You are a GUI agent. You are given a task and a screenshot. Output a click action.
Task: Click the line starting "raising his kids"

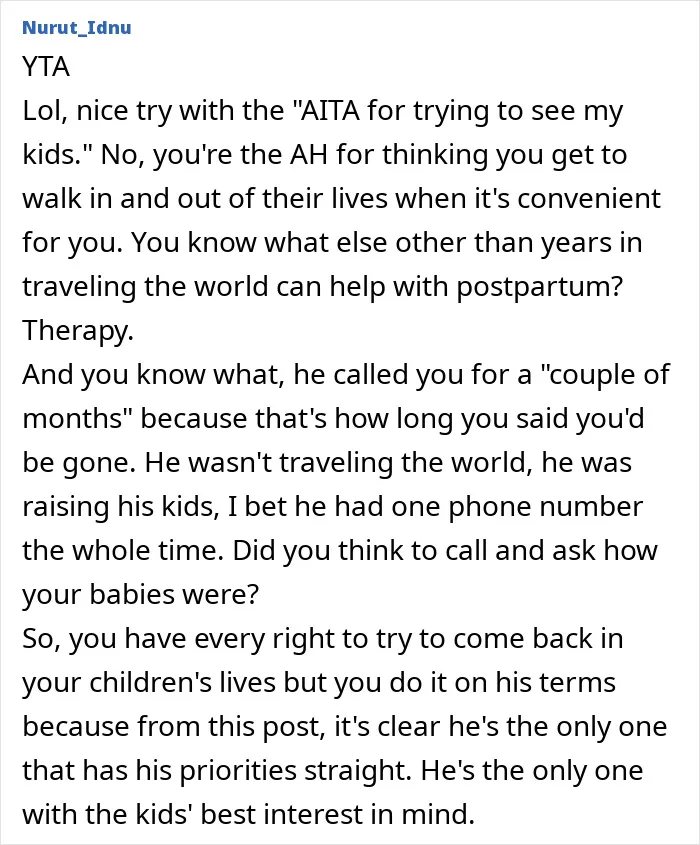[332, 507]
